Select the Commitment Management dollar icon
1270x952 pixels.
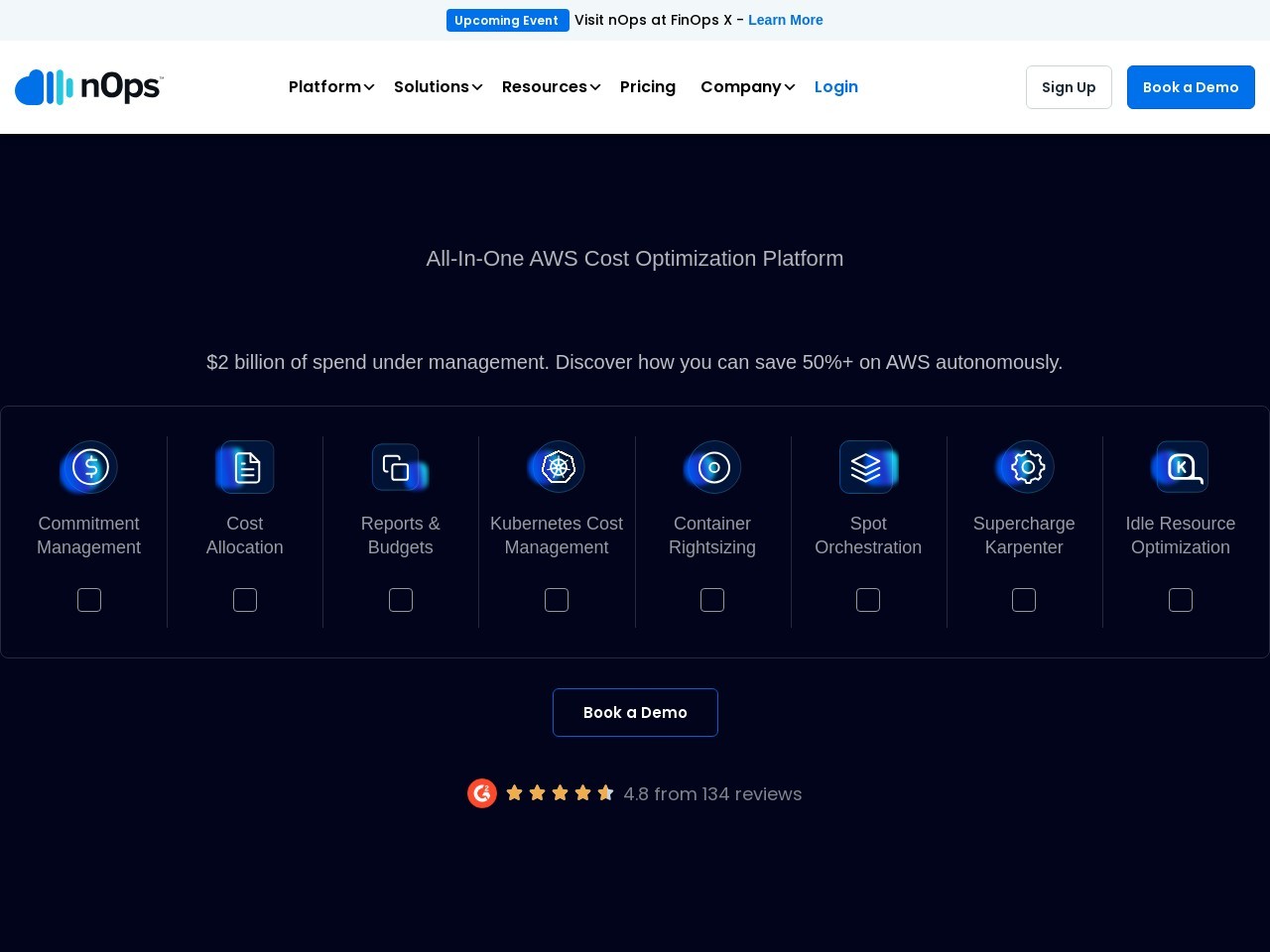(x=89, y=467)
